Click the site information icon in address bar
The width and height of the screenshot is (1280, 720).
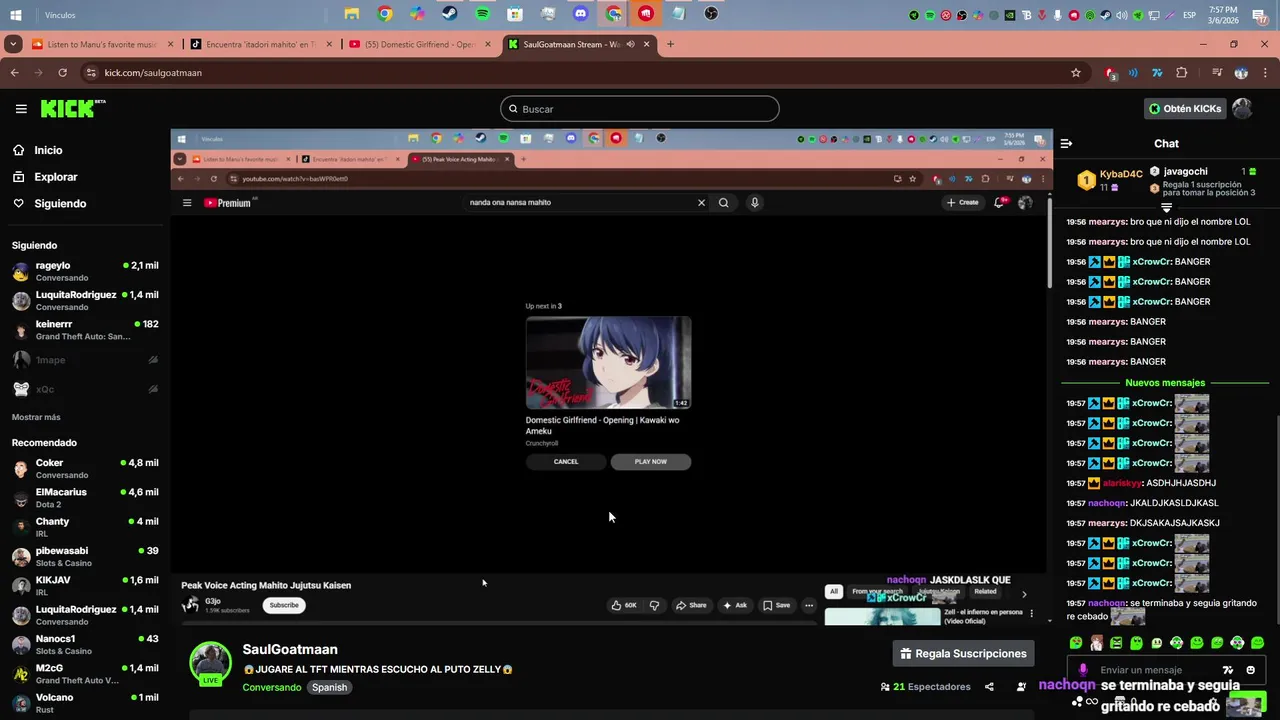pyautogui.click(x=91, y=73)
